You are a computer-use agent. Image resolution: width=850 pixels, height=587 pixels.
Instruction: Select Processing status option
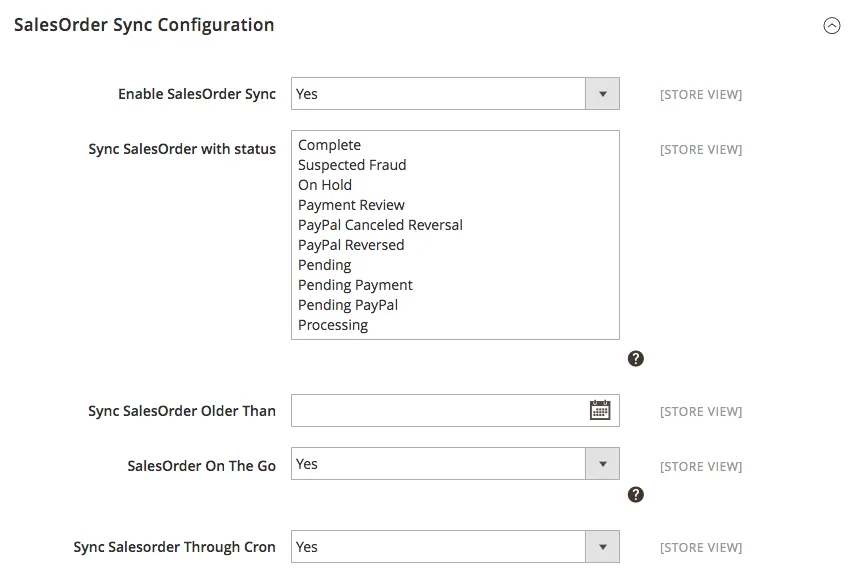click(x=333, y=325)
